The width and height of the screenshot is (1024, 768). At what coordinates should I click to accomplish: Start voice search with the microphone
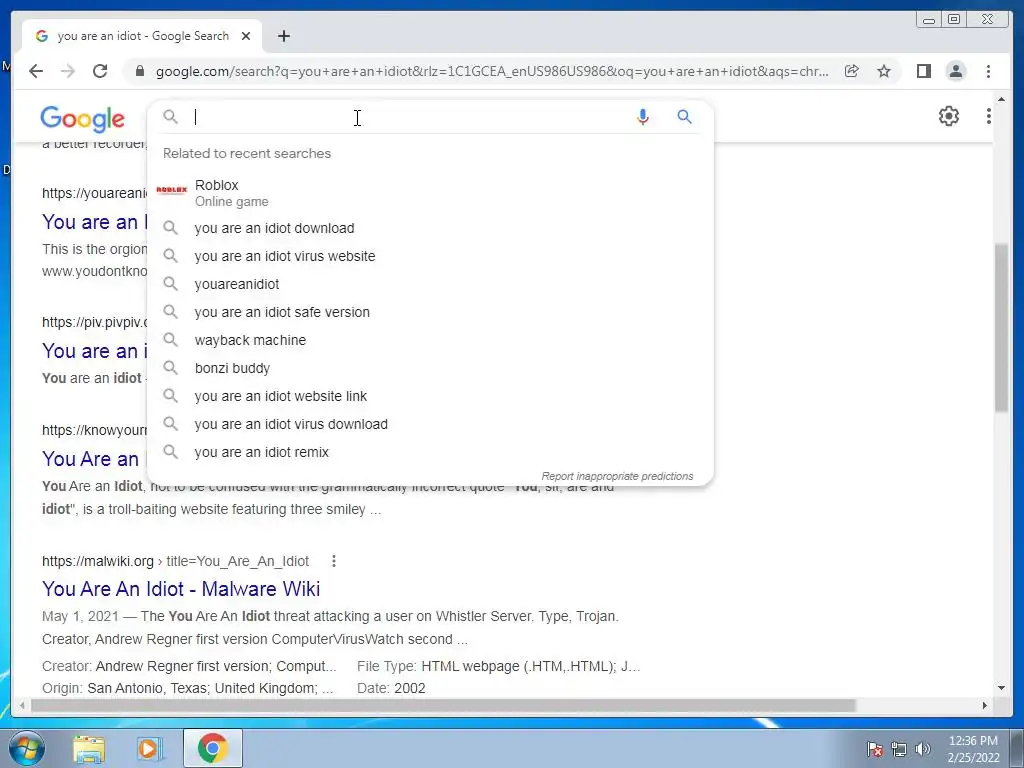point(643,117)
